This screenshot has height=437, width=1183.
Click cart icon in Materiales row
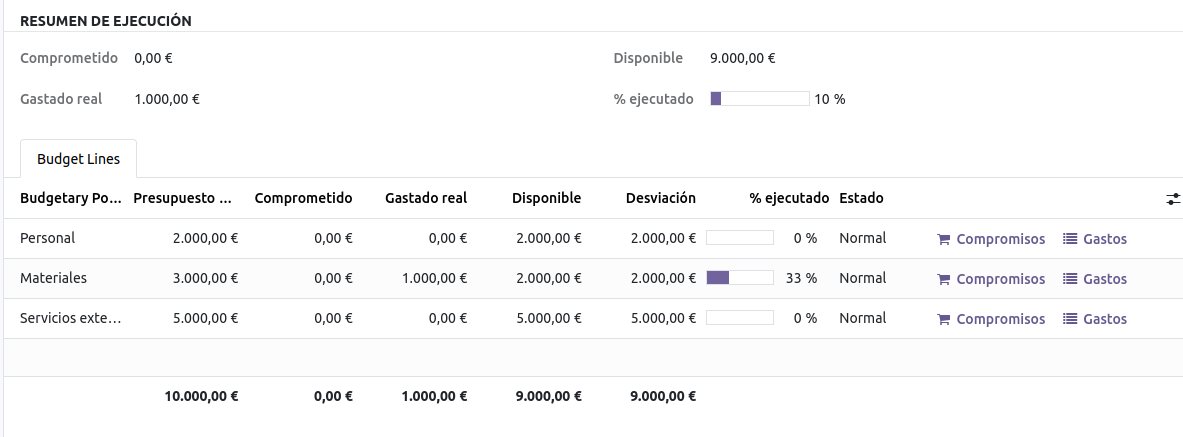pos(943,279)
